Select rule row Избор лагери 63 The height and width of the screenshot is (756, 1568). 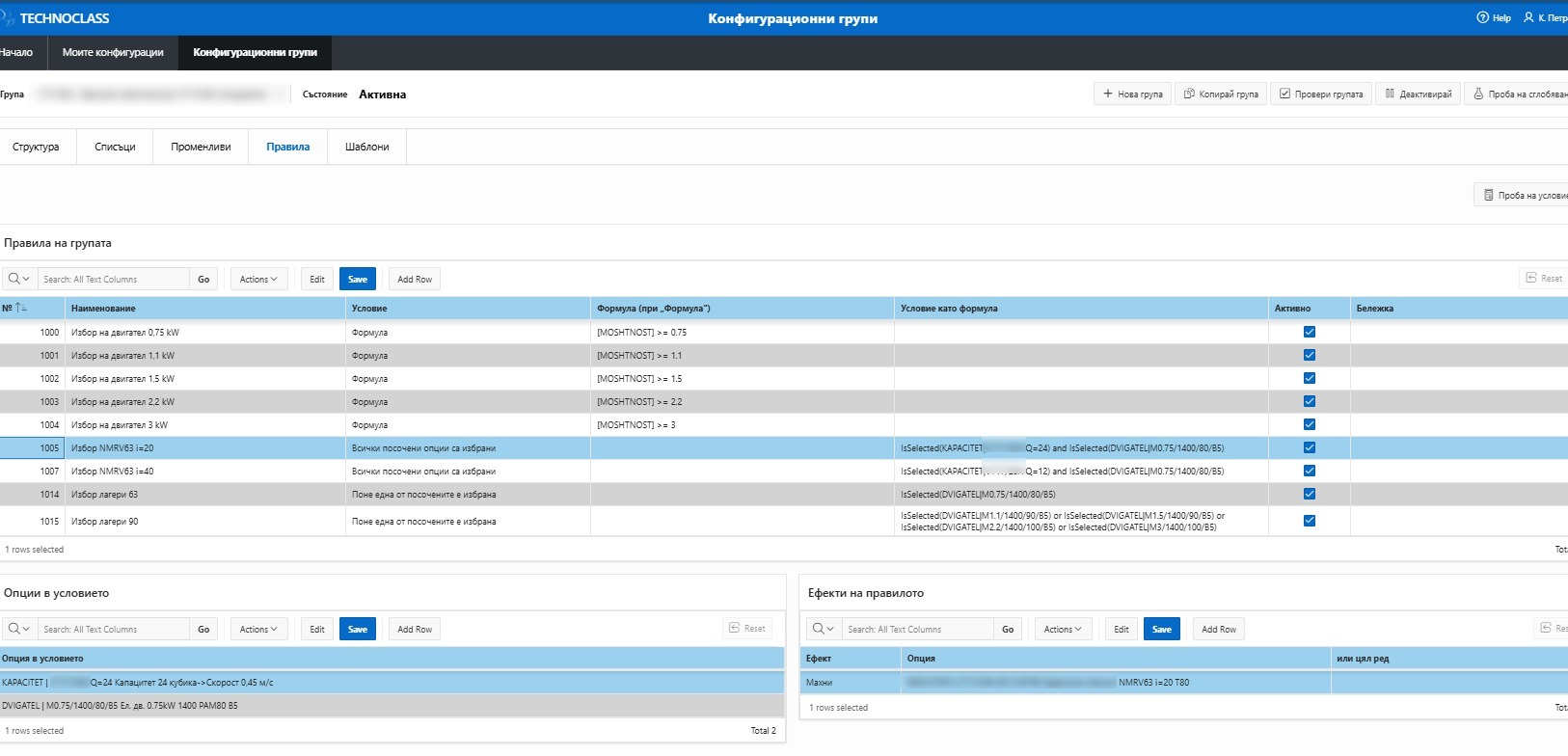[783, 494]
